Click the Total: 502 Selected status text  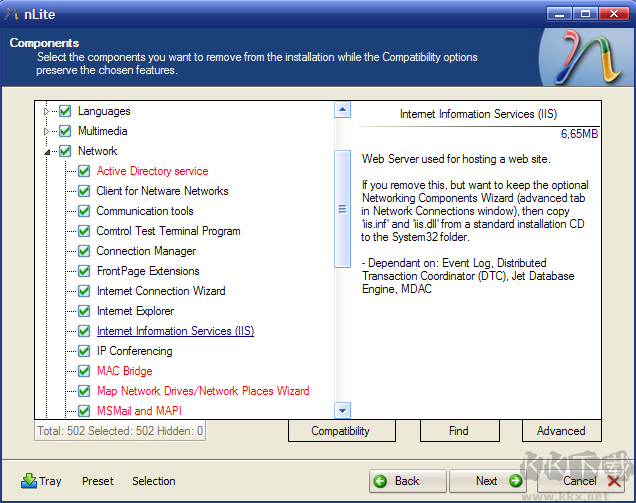click(x=120, y=431)
